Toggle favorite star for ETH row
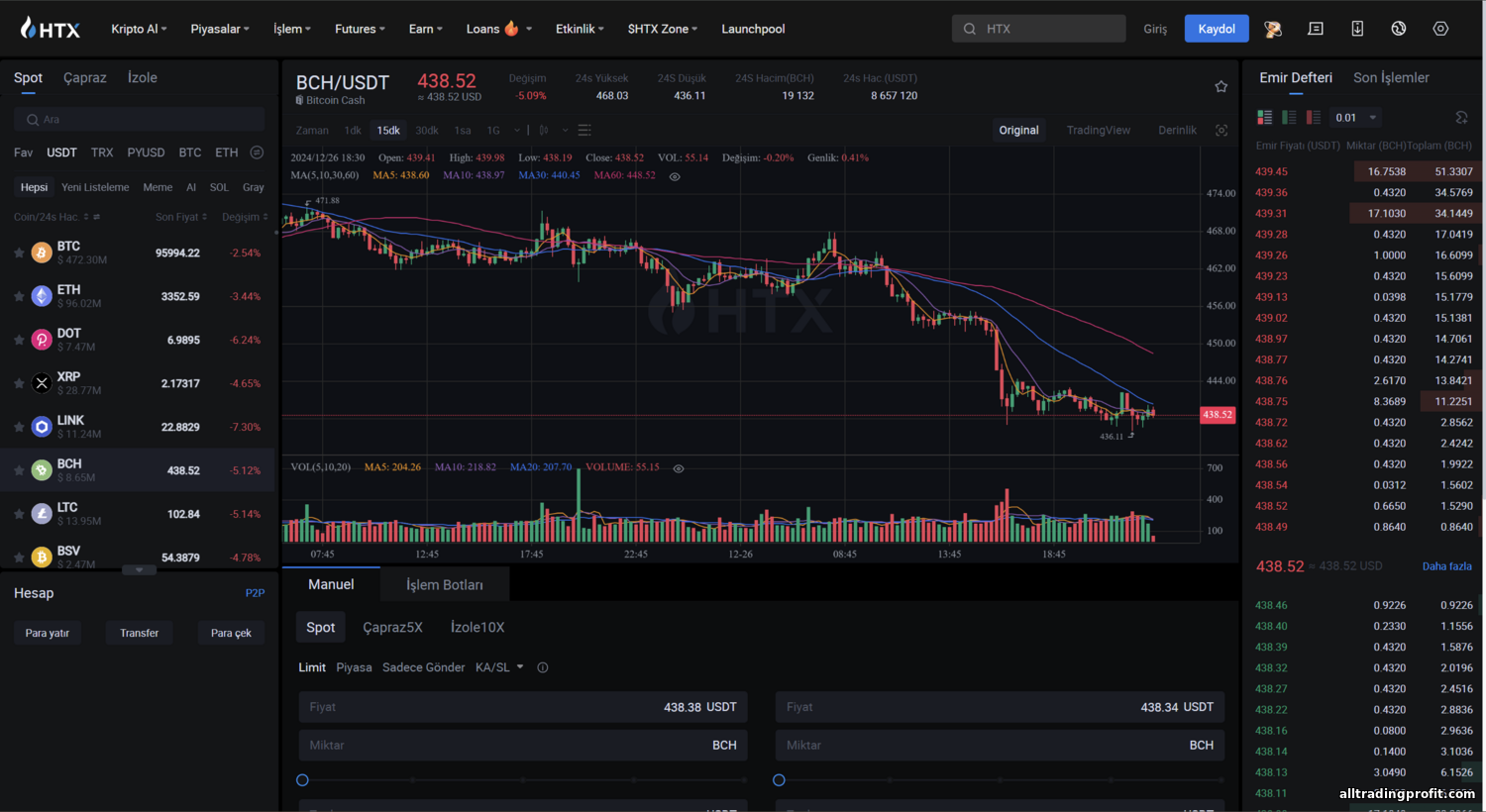This screenshot has width=1486, height=812. [x=19, y=296]
